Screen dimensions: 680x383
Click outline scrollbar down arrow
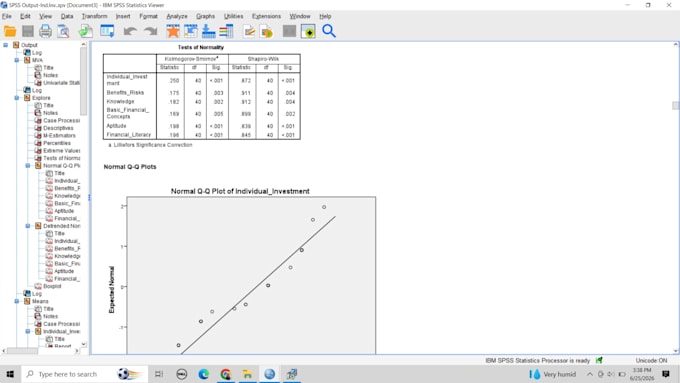pyautogui.click(x=84, y=344)
